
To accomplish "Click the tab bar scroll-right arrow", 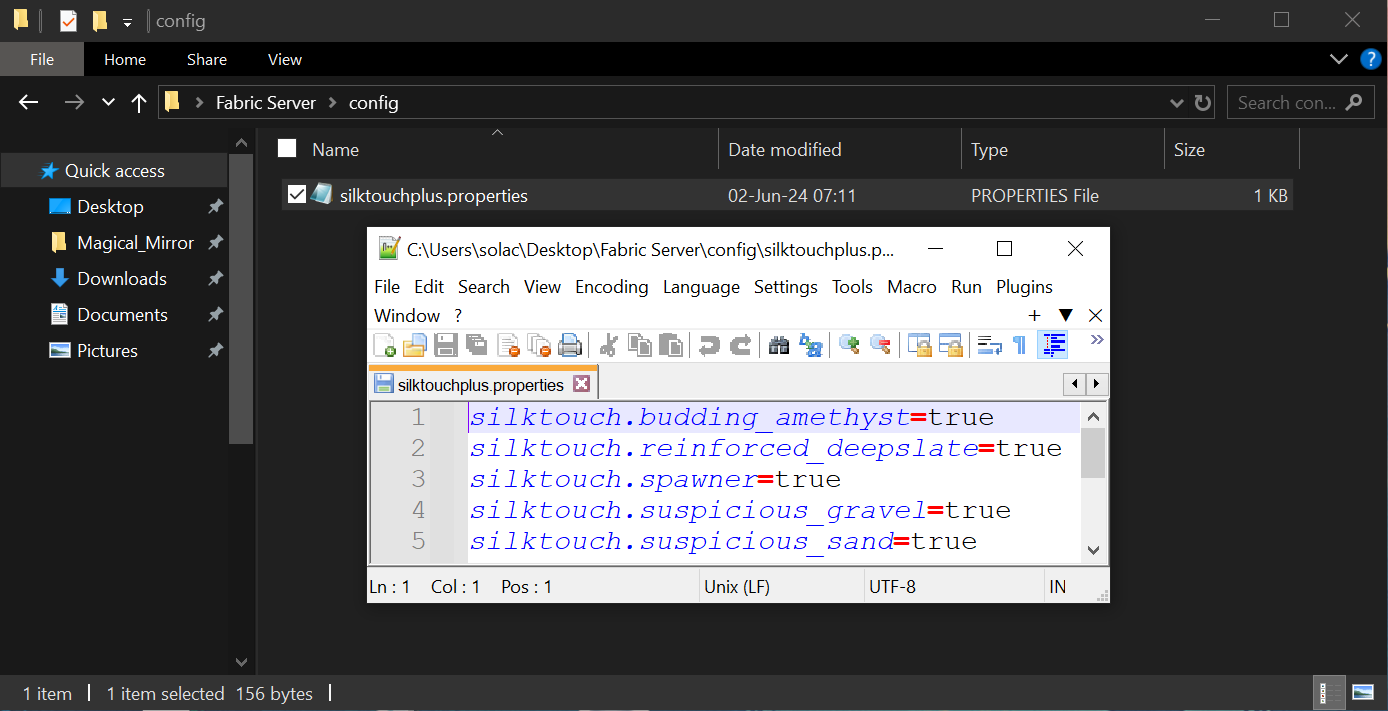I will [1097, 384].
